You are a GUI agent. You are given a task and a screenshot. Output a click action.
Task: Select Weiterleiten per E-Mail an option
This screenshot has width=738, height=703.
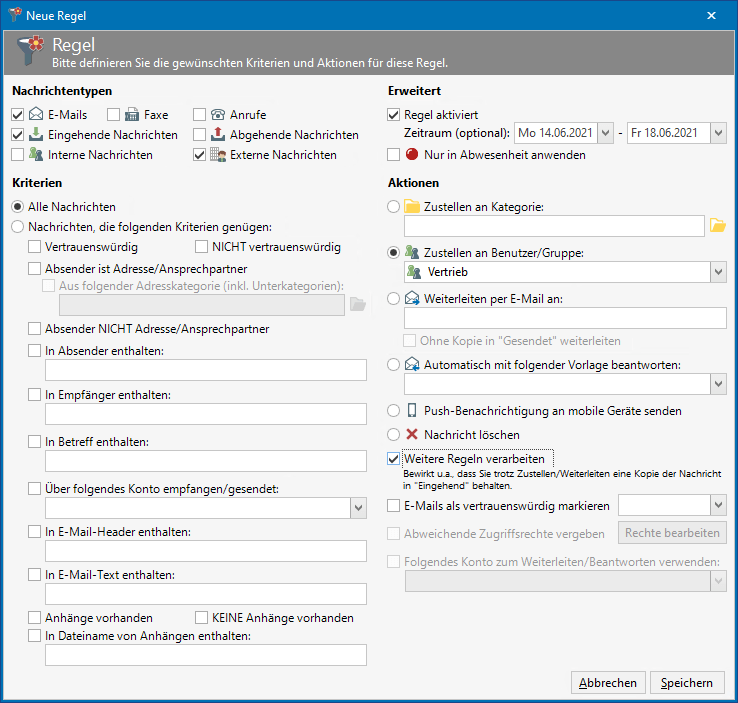(x=393, y=299)
